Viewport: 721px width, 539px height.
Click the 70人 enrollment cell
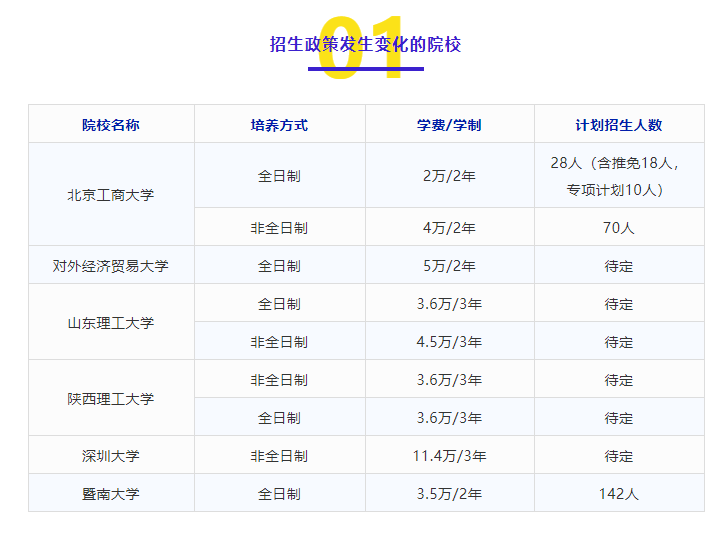pos(619,228)
